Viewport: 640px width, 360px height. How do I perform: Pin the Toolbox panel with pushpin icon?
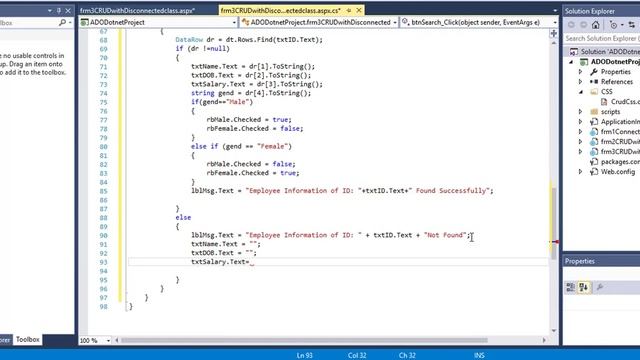pyautogui.click(x=59, y=11)
